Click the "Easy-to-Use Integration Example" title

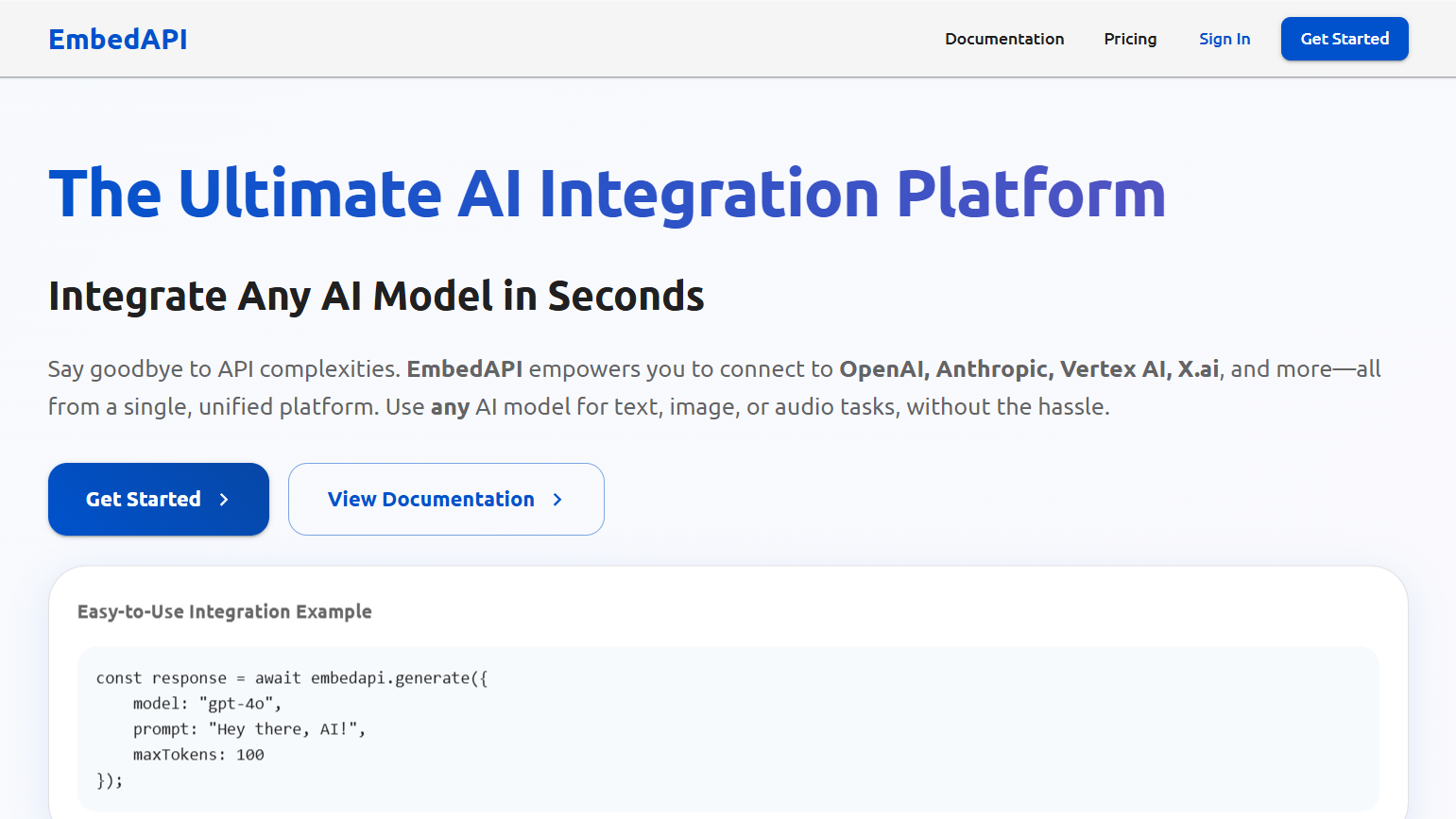click(x=225, y=611)
